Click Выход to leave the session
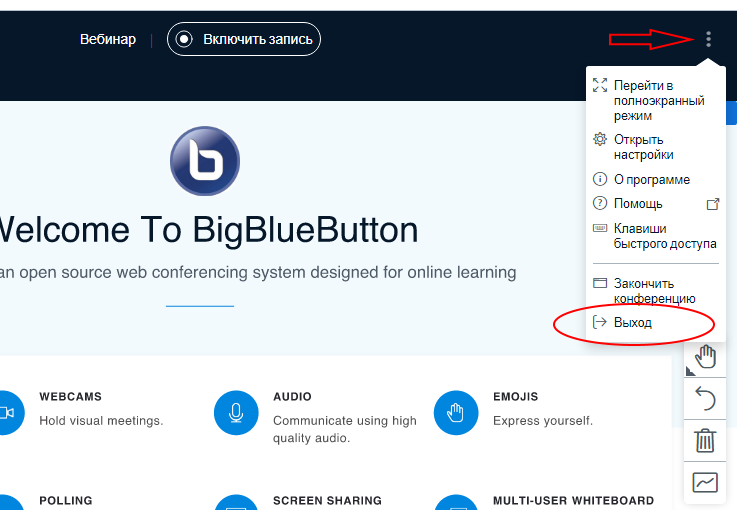The image size is (737, 510). point(656,322)
